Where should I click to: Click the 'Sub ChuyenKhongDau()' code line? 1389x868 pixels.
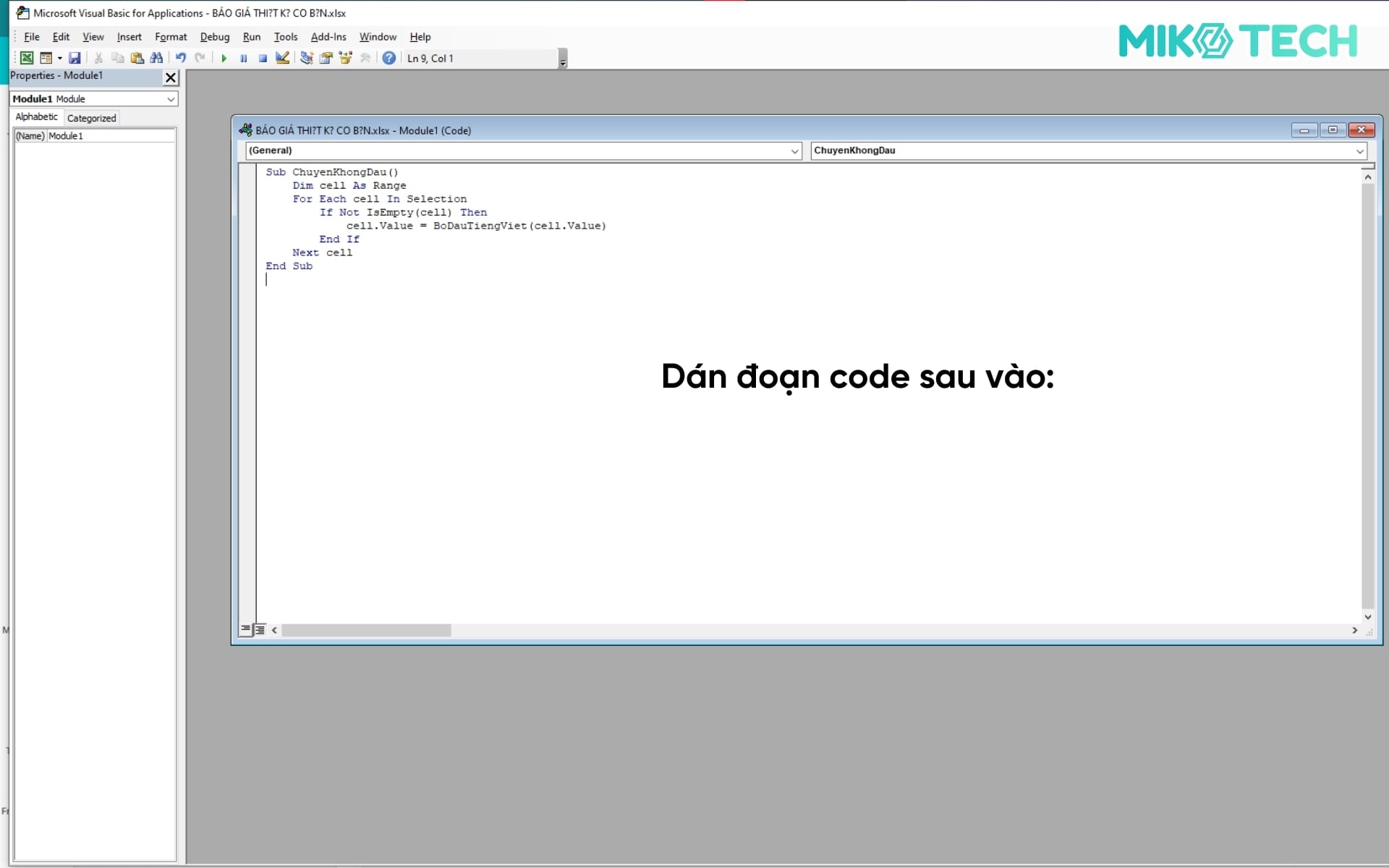[331, 172]
